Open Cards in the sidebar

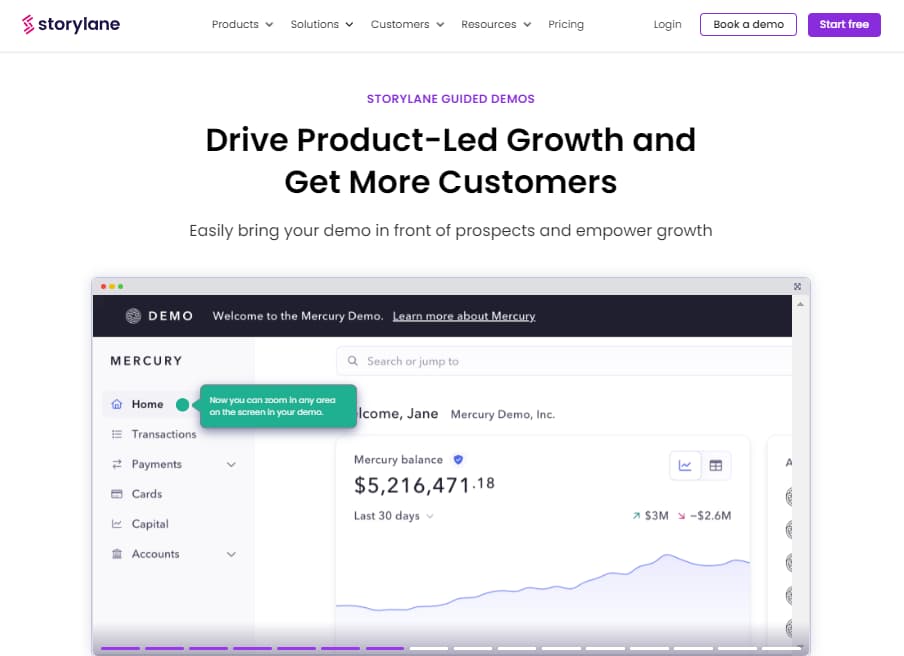click(x=146, y=494)
